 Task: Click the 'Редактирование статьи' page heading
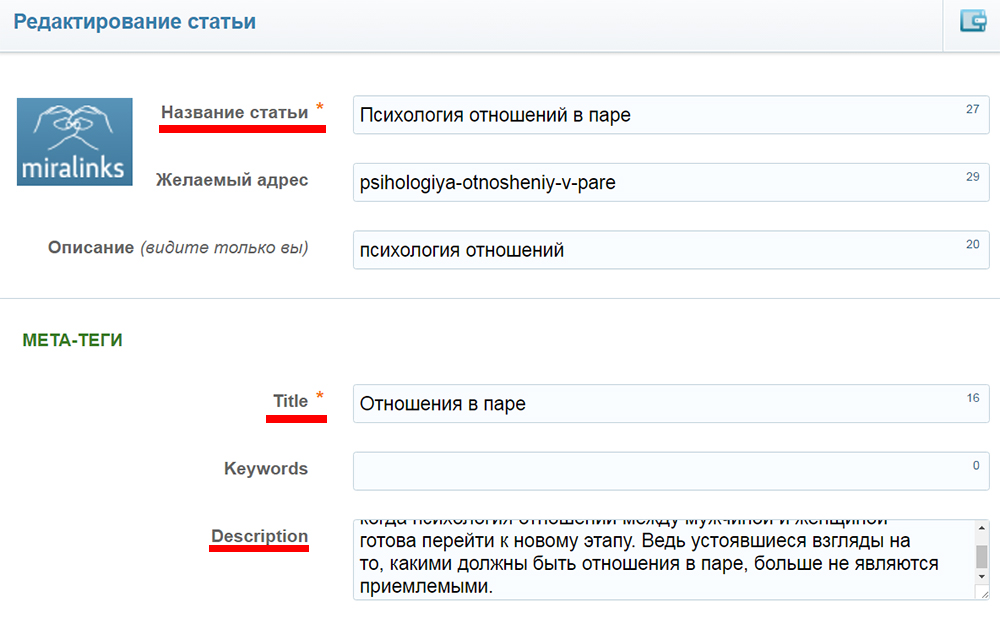coord(134,21)
